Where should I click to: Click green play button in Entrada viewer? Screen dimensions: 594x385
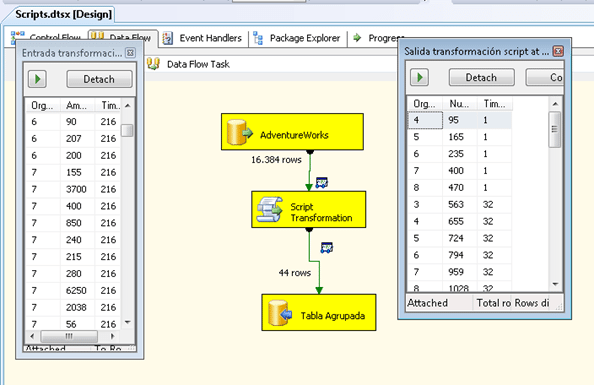click(x=38, y=79)
